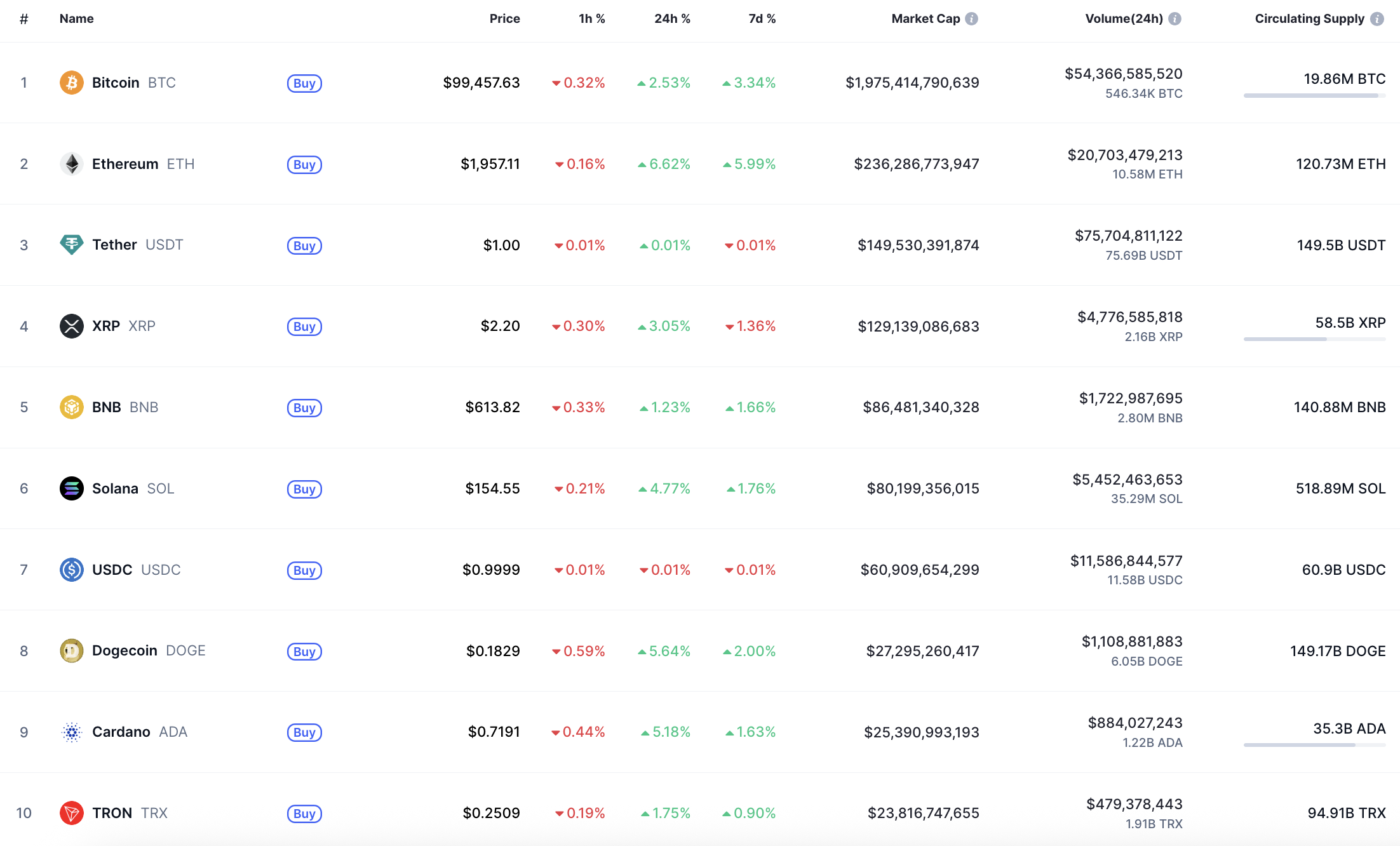
Task: Open the Market Cap info tooltip icon
Action: pos(971,19)
